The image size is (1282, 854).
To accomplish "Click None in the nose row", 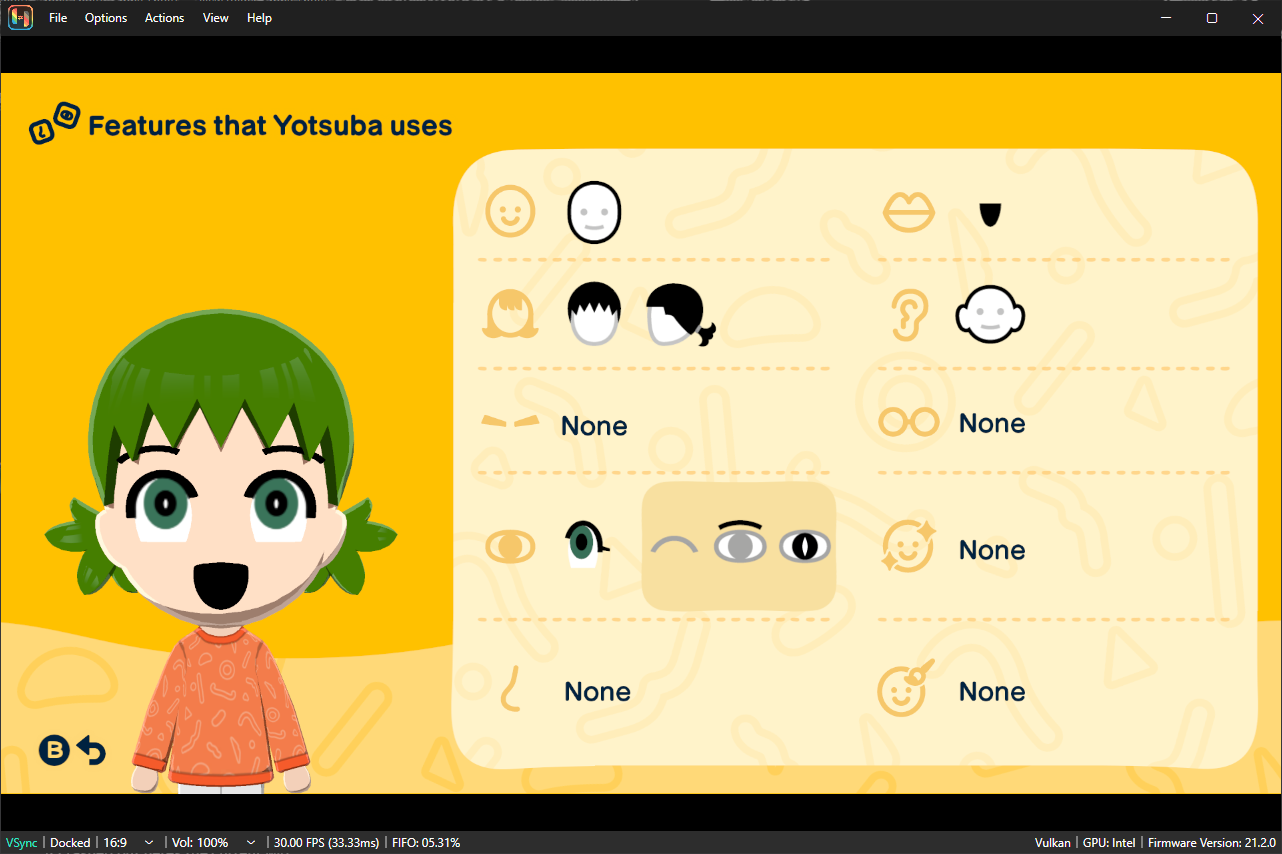I will click(598, 691).
